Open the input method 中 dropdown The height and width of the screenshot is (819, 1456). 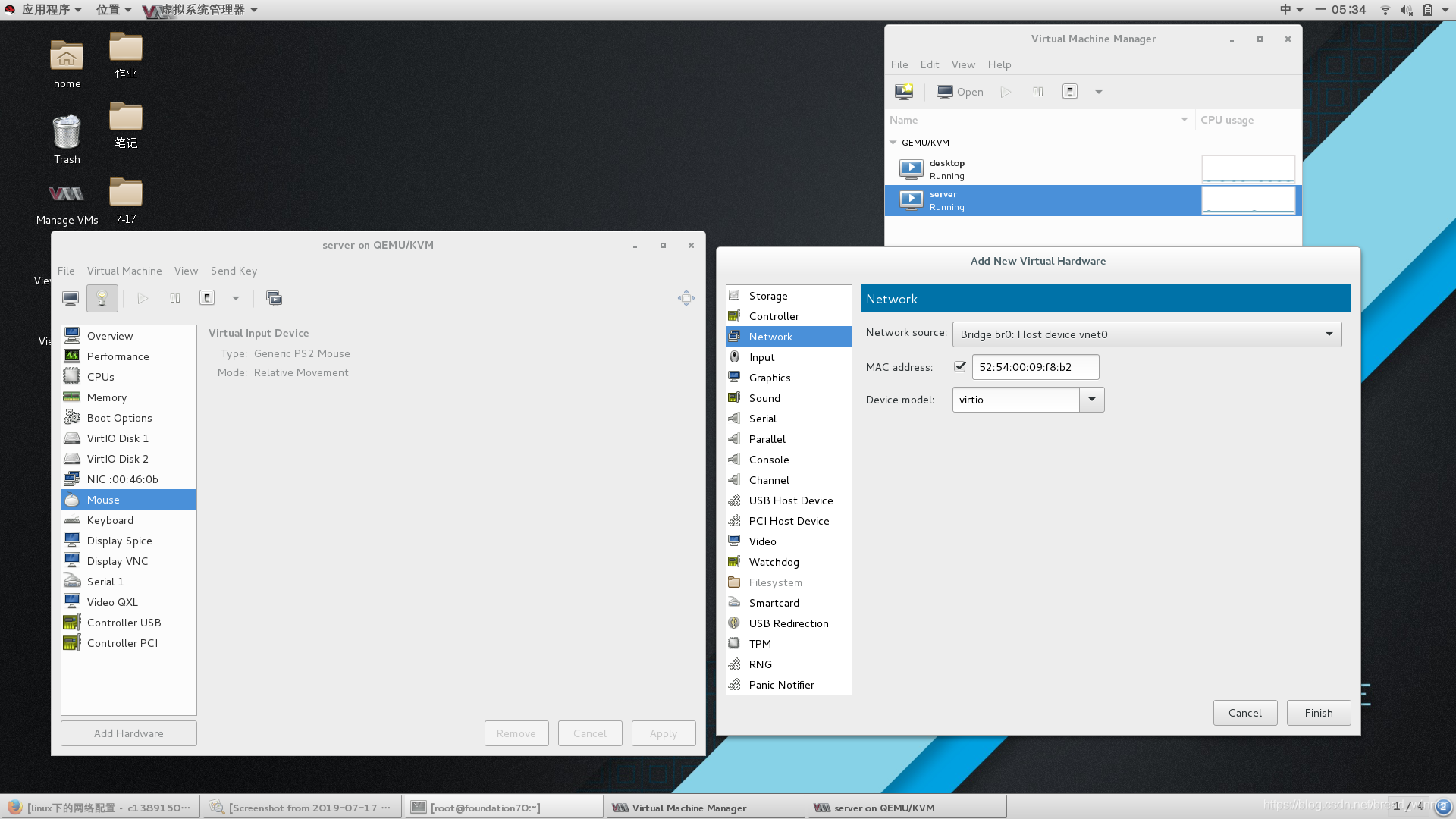point(1291,10)
